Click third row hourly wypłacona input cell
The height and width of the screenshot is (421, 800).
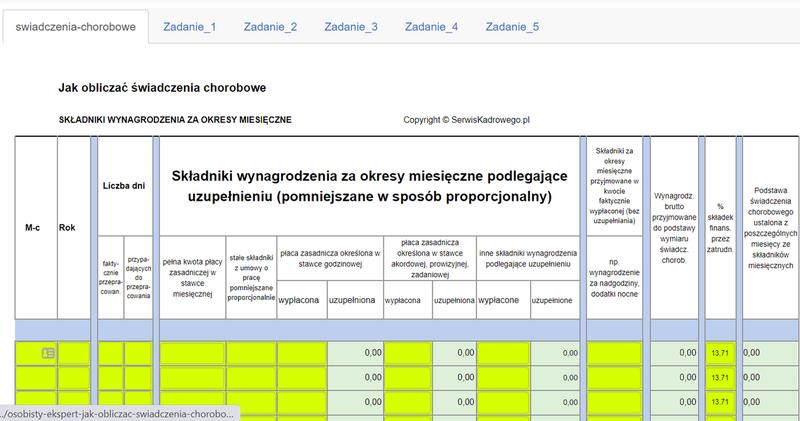[302, 402]
